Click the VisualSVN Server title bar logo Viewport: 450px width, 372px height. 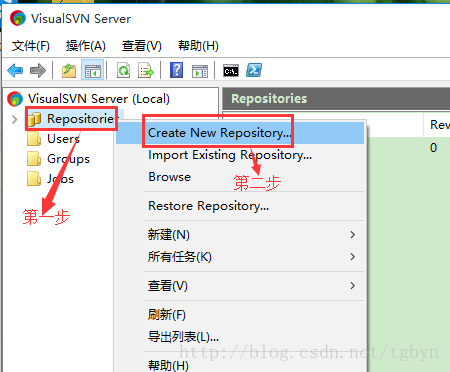[18, 18]
